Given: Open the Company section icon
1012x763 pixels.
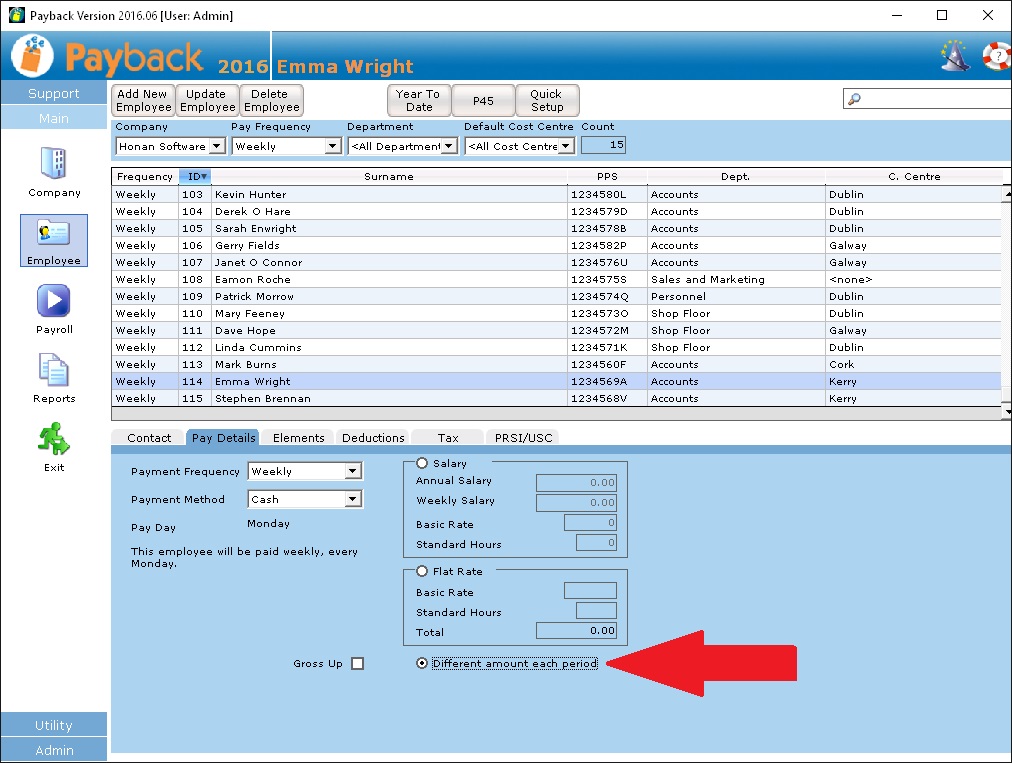Looking at the screenshot, I should click(x=54, y=165).
